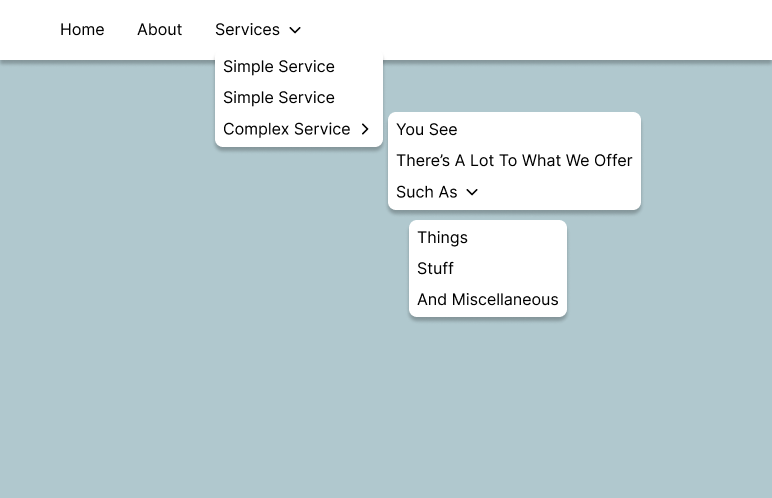
Task: Click the down chevron beside Such As
Action: pyautogui.click(x=472, y=192)
